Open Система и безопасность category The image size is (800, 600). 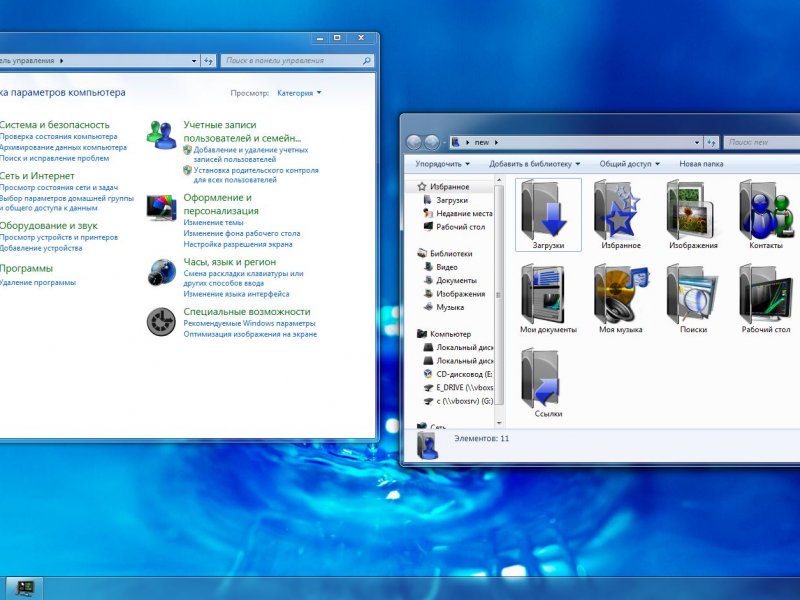(54, 124)
